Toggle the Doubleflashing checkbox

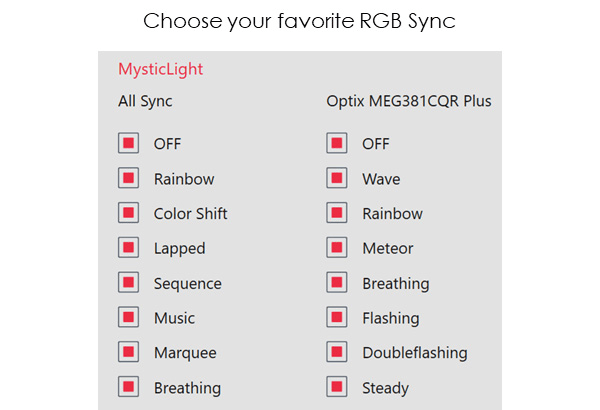pyautogui.click(x=337, y=352)
